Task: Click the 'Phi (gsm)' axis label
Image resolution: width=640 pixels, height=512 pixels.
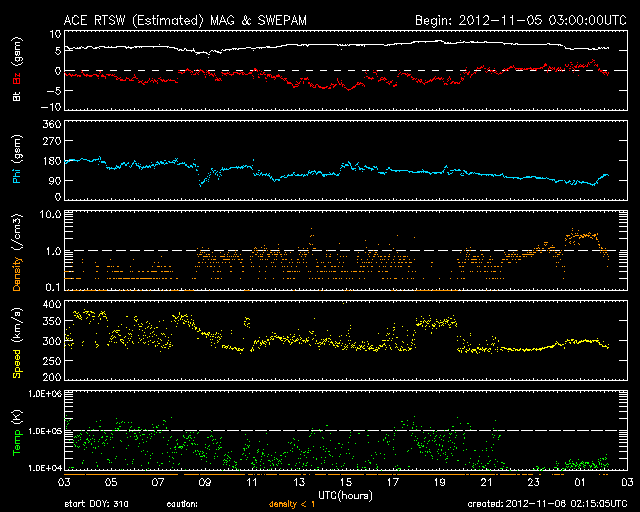Action: pyautogui.click(x=17, y=160)
